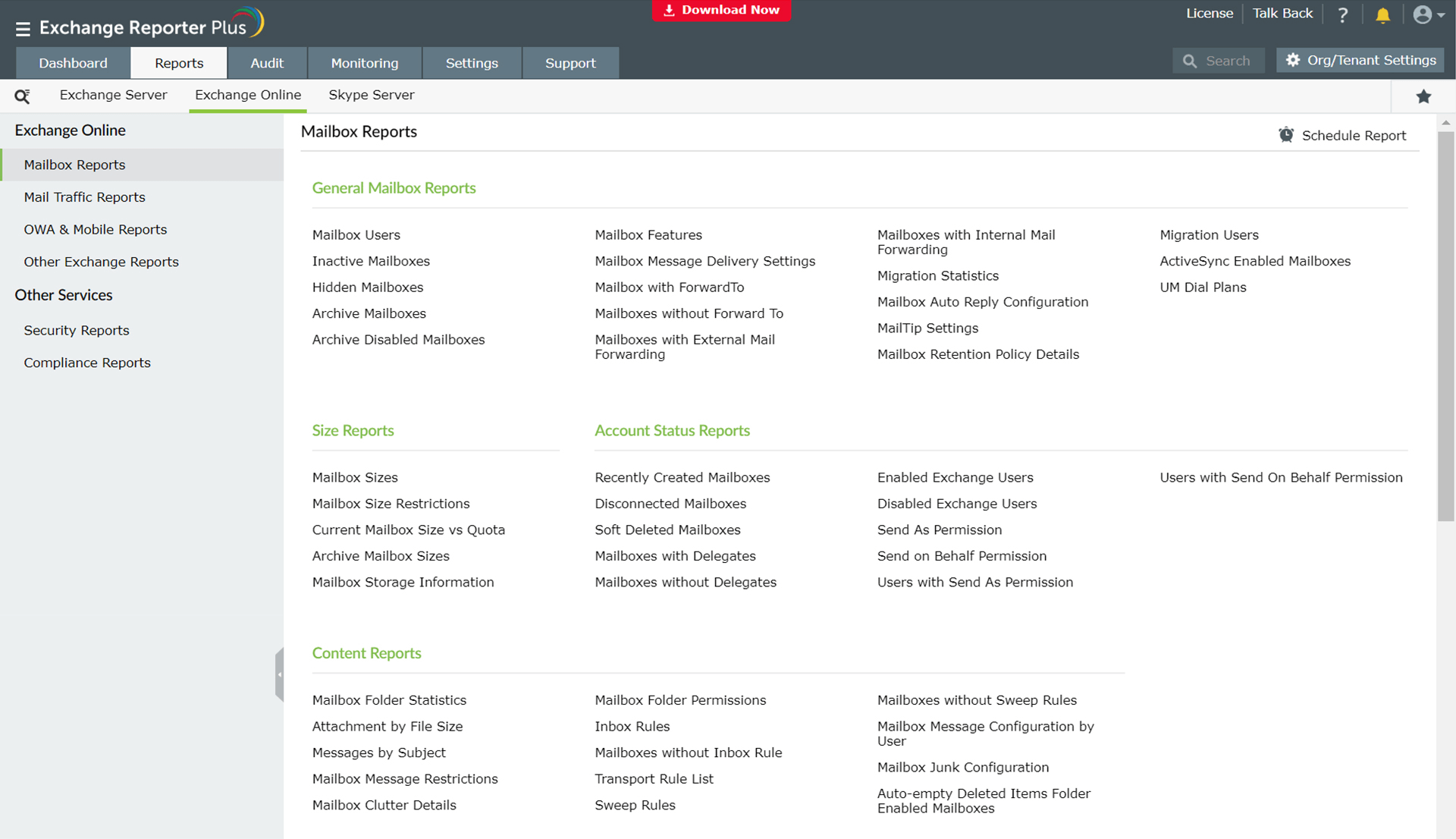
Task: Select Security Reports in the sidebar
Action: point(76,330)
